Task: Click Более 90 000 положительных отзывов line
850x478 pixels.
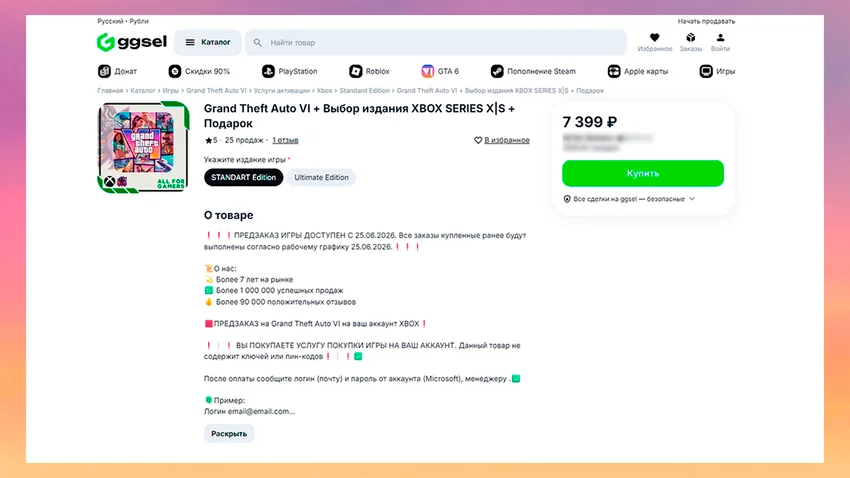Action: pos(286,302)
